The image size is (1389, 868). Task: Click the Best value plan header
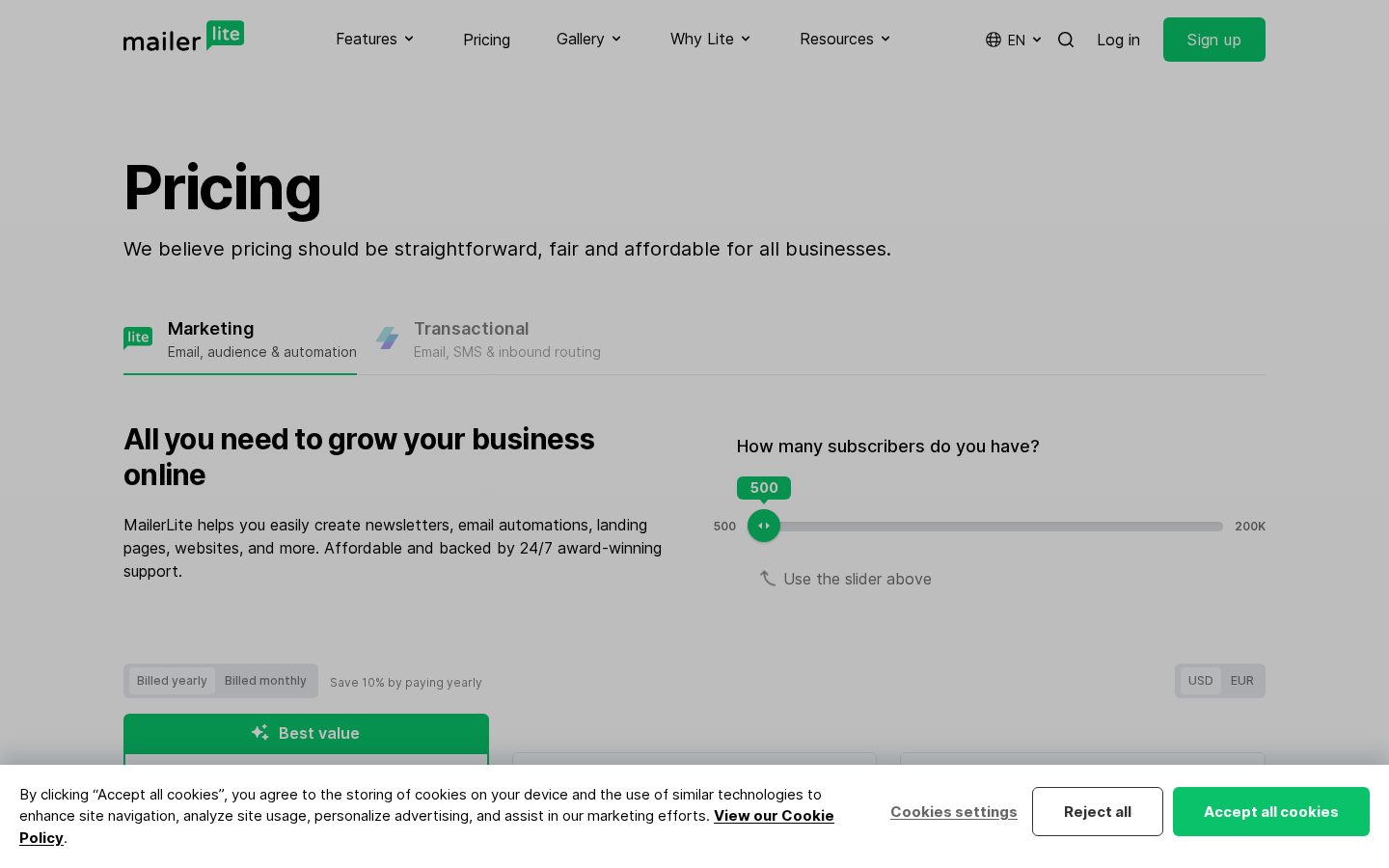306,734
